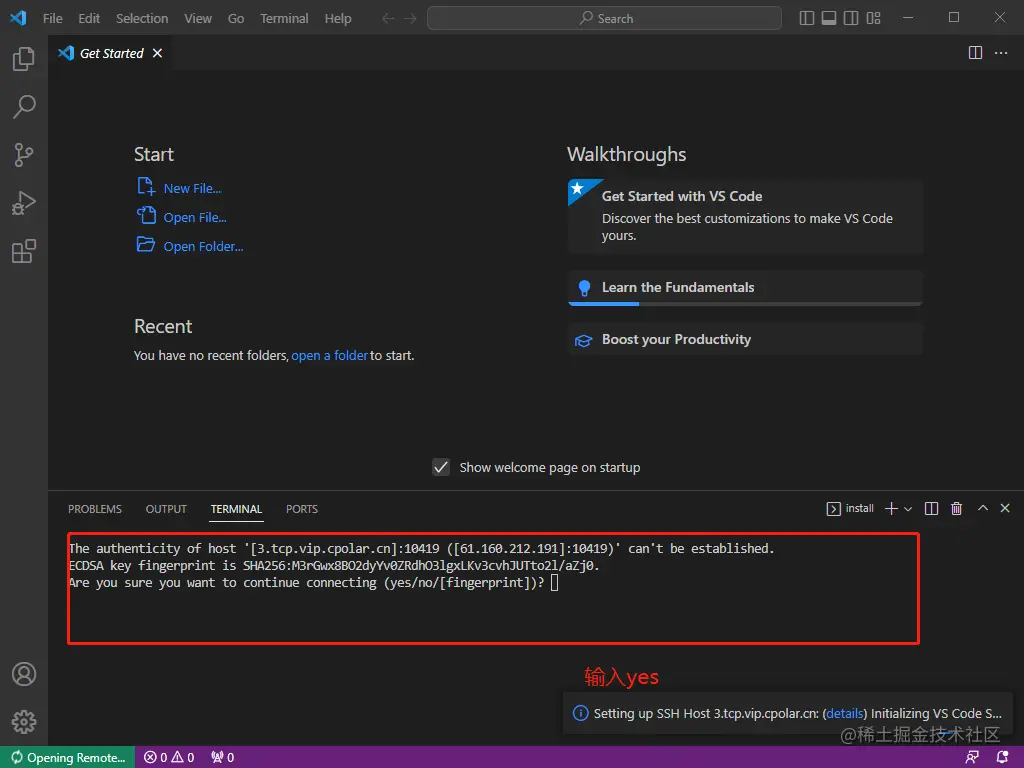Screen dimensions: 1024x768
Task: Open Customize Layout icon
Action: click(873, 18)
